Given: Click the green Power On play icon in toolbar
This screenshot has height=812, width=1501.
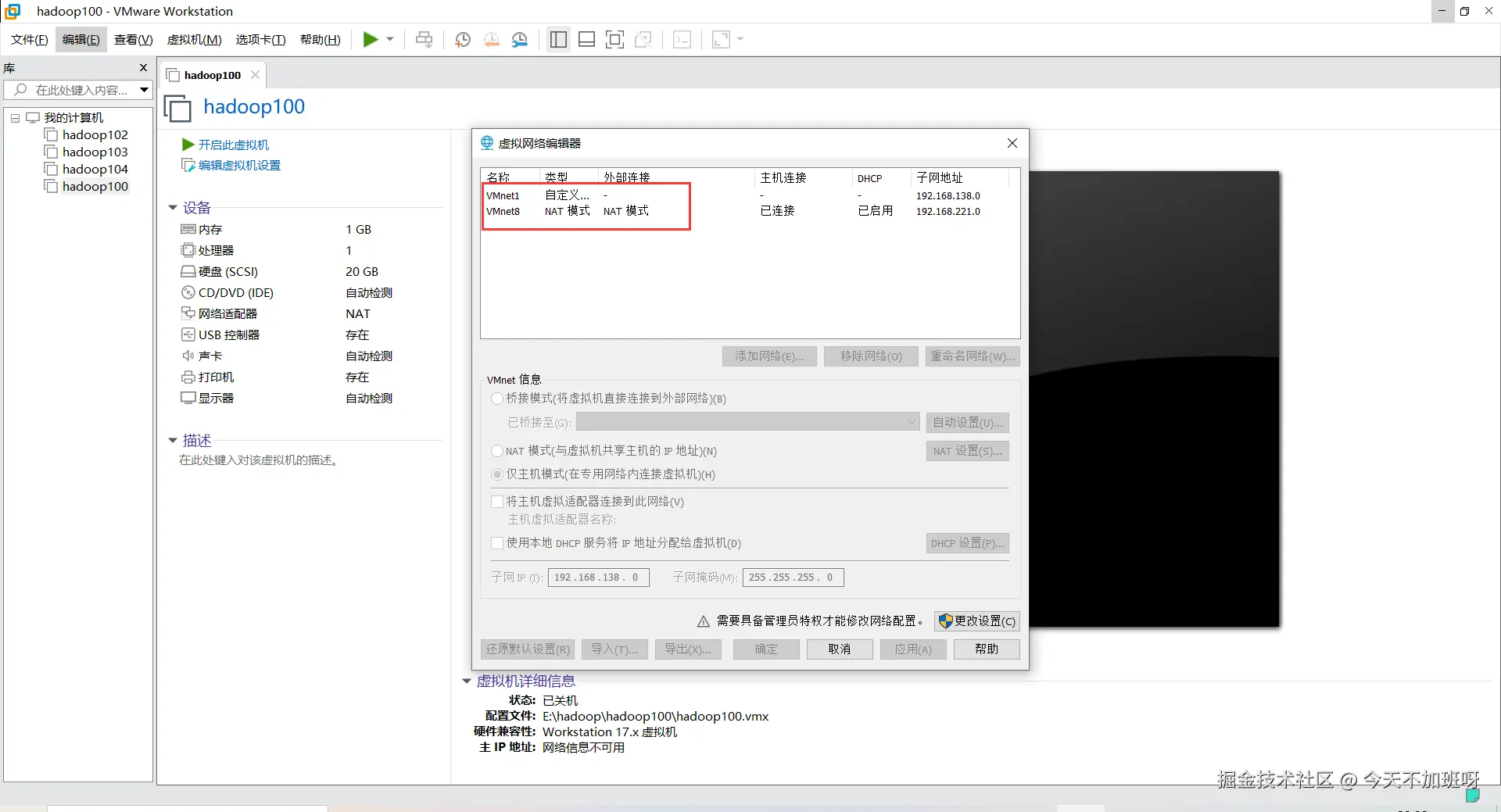Looking at the screenshot, I should pos(371,39).
